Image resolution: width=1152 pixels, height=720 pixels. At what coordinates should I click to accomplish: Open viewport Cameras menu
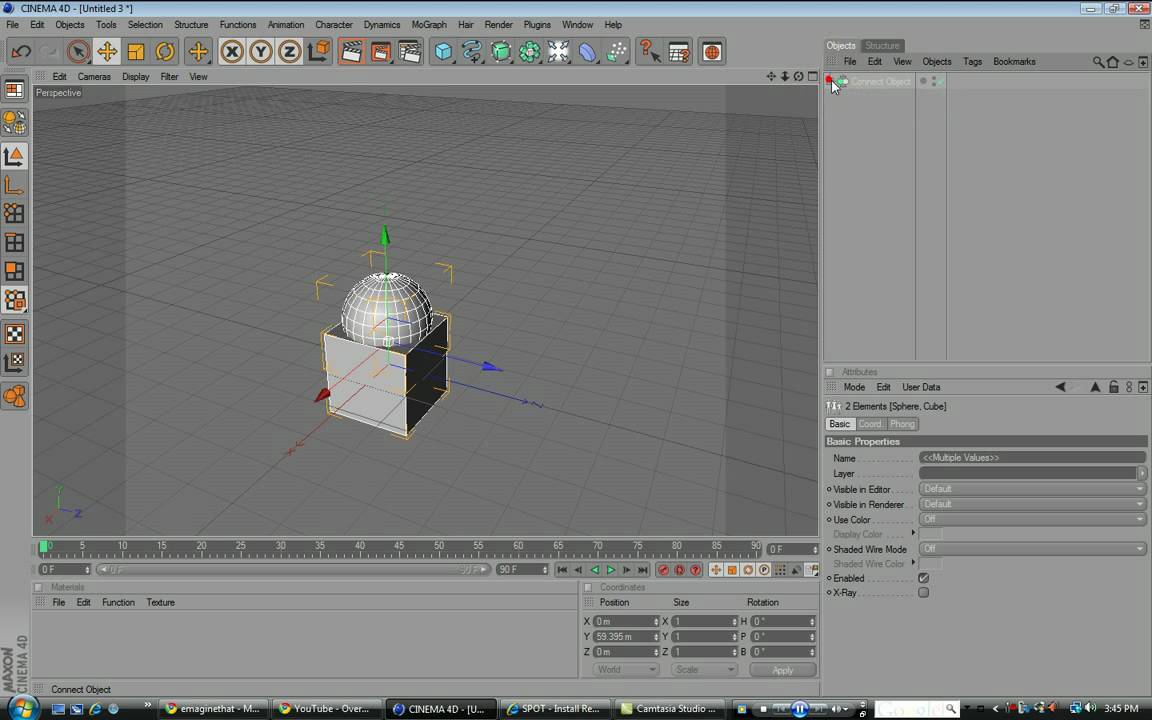[94, 76]
